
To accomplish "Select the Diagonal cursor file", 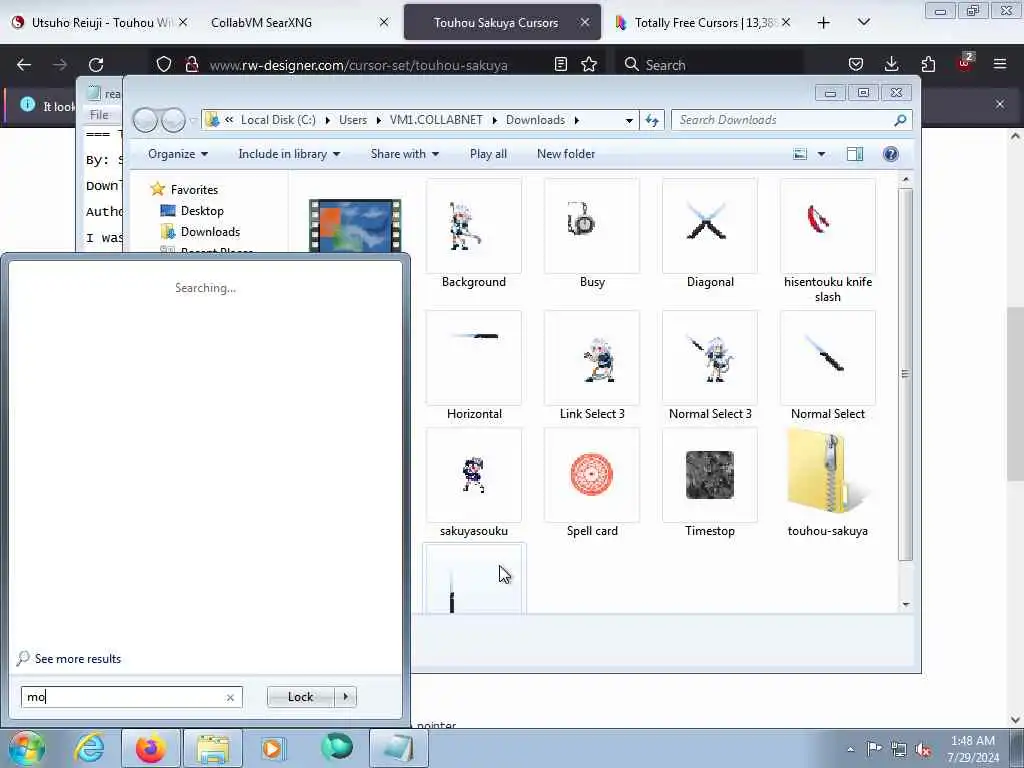I will pyautogui.click(x=710, y=234).
